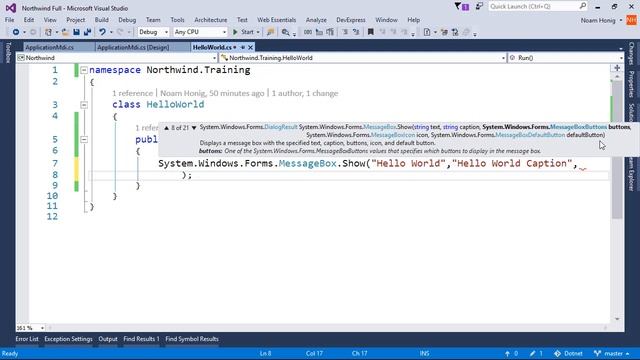Click the Save All toolbar icon
The width and height of the screenshot is (640, 360).
87,32
